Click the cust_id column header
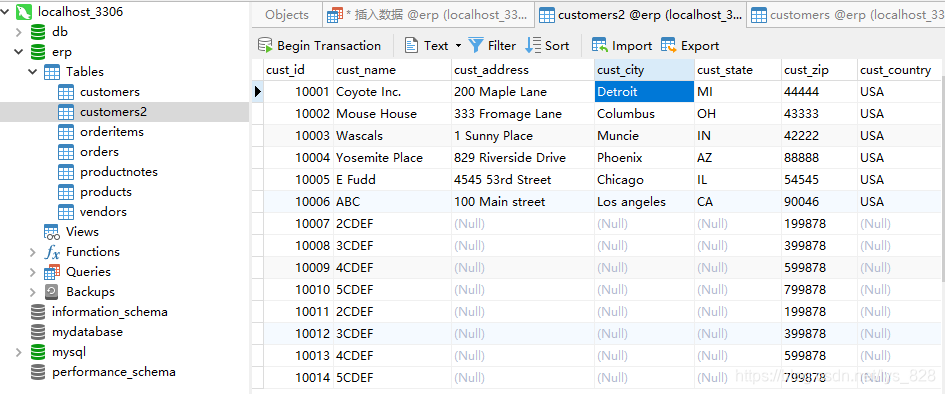The width and height of the screenshot is (945, 394). (298, 70)
